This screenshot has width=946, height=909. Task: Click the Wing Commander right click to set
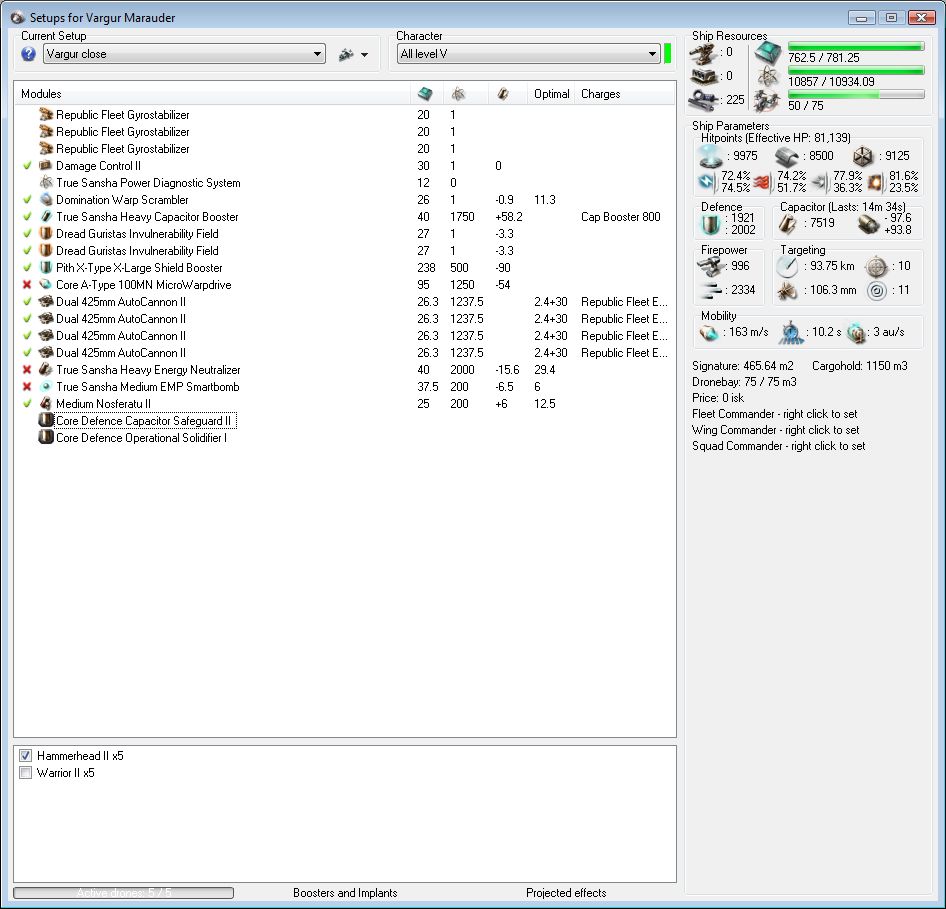(776, 429)
